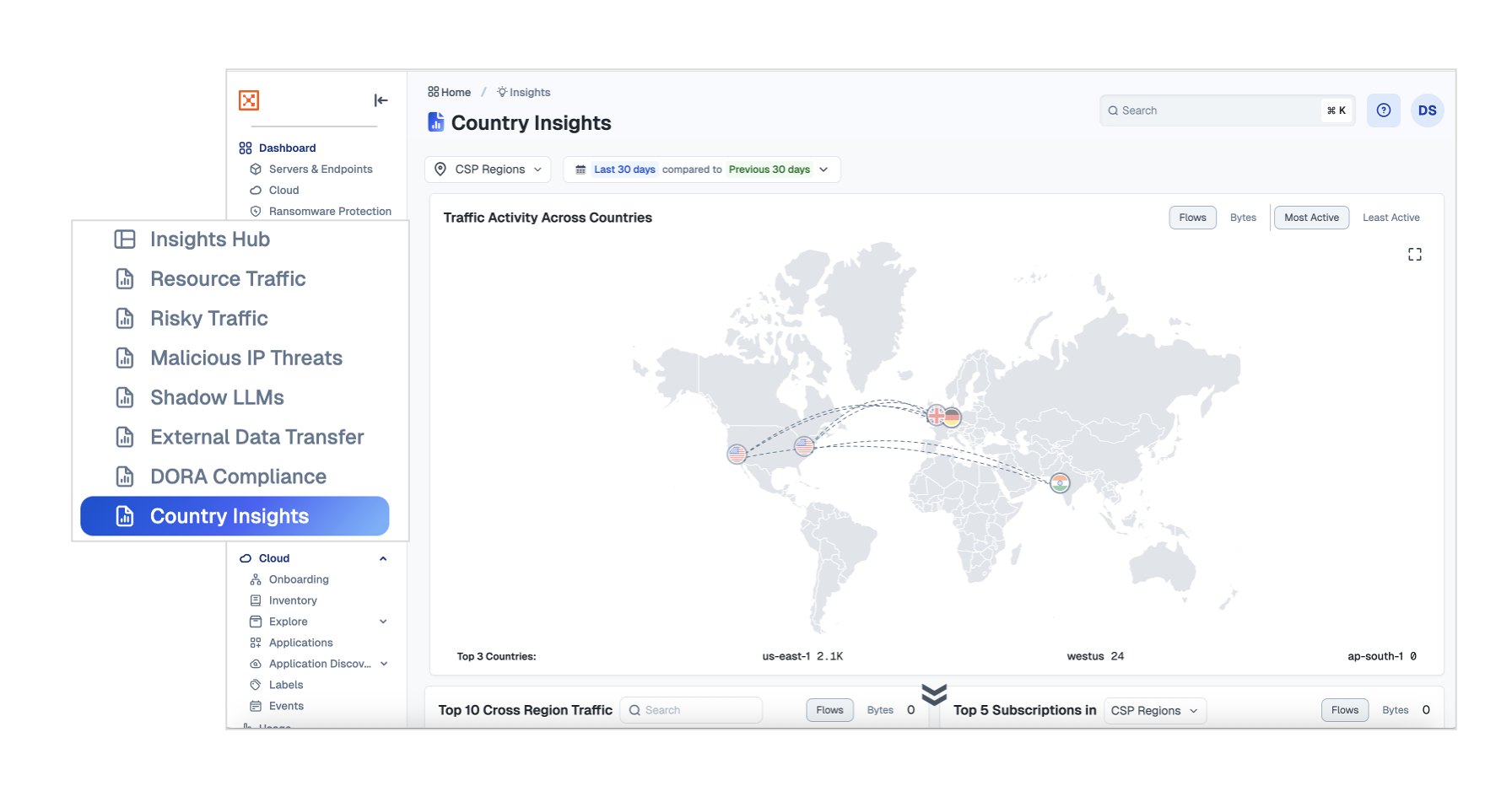Click the Labels tag icon
The height and width of the screenshot is (786, 1512).
click(x=256, y=686)
